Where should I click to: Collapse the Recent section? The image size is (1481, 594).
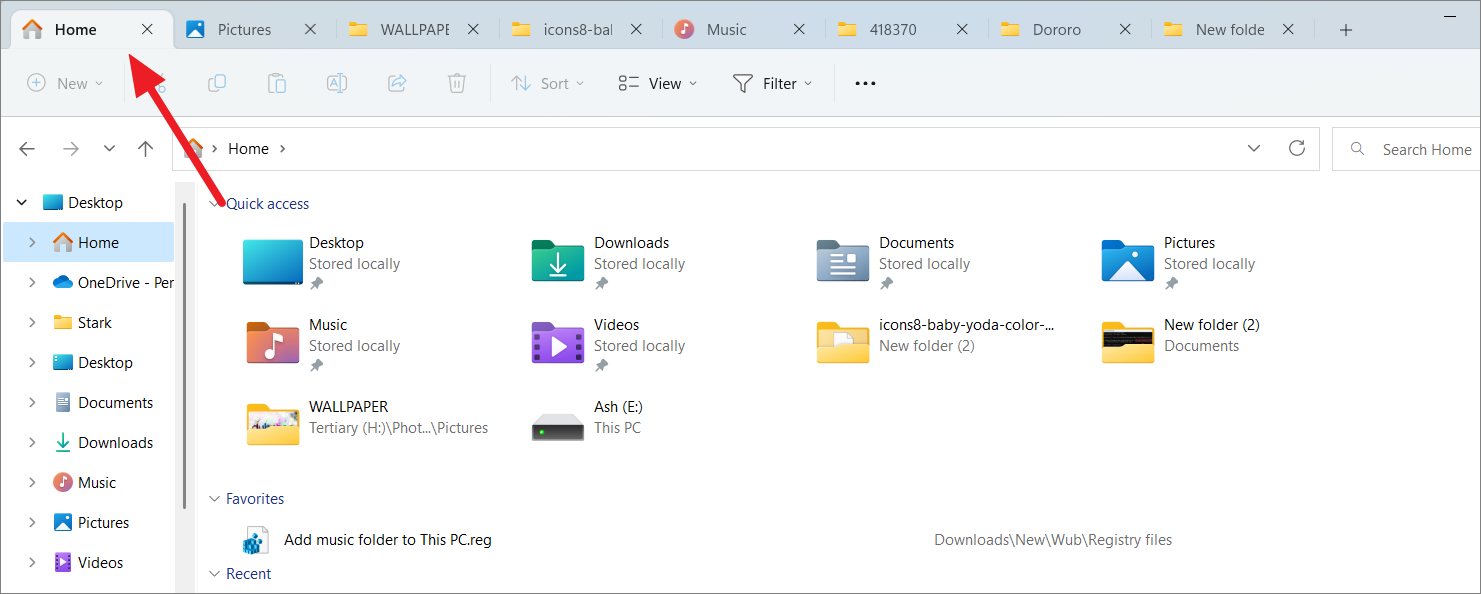213,574
